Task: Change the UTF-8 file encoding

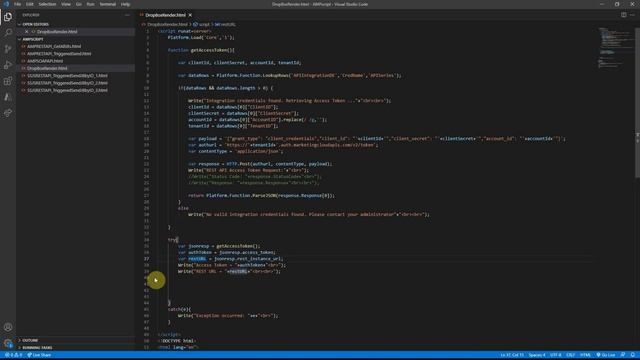Action: point(556,355)
